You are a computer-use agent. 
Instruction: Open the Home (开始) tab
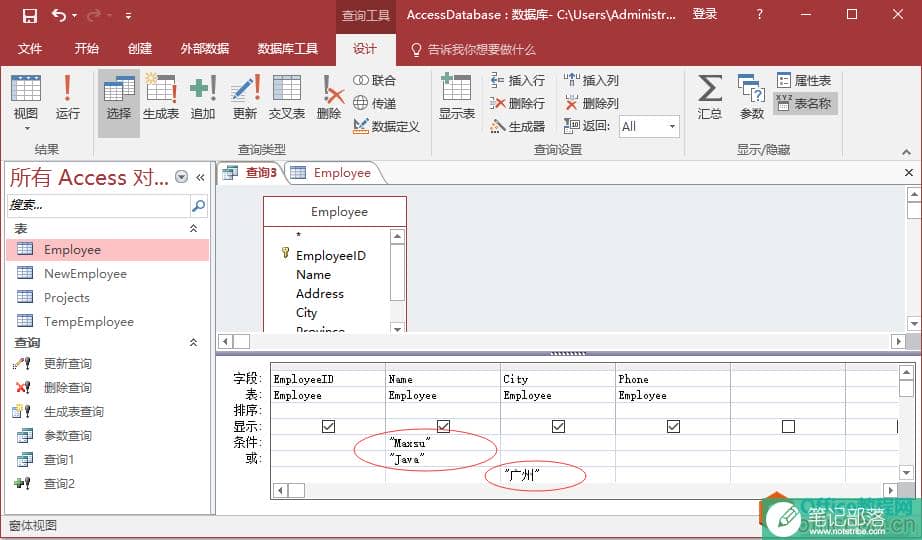[86, 49]
